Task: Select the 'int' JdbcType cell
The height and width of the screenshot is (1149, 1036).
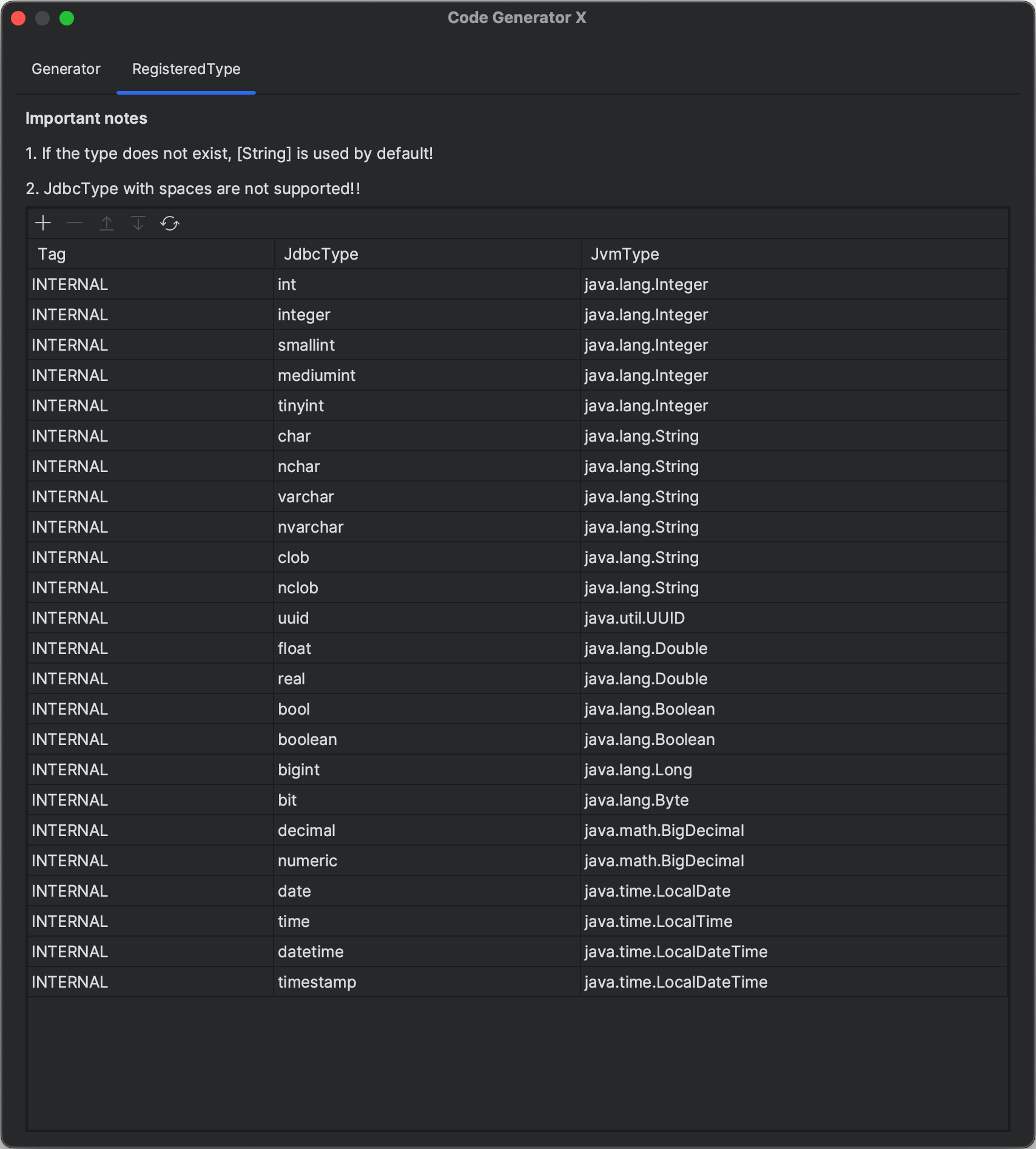Action: 427,285
